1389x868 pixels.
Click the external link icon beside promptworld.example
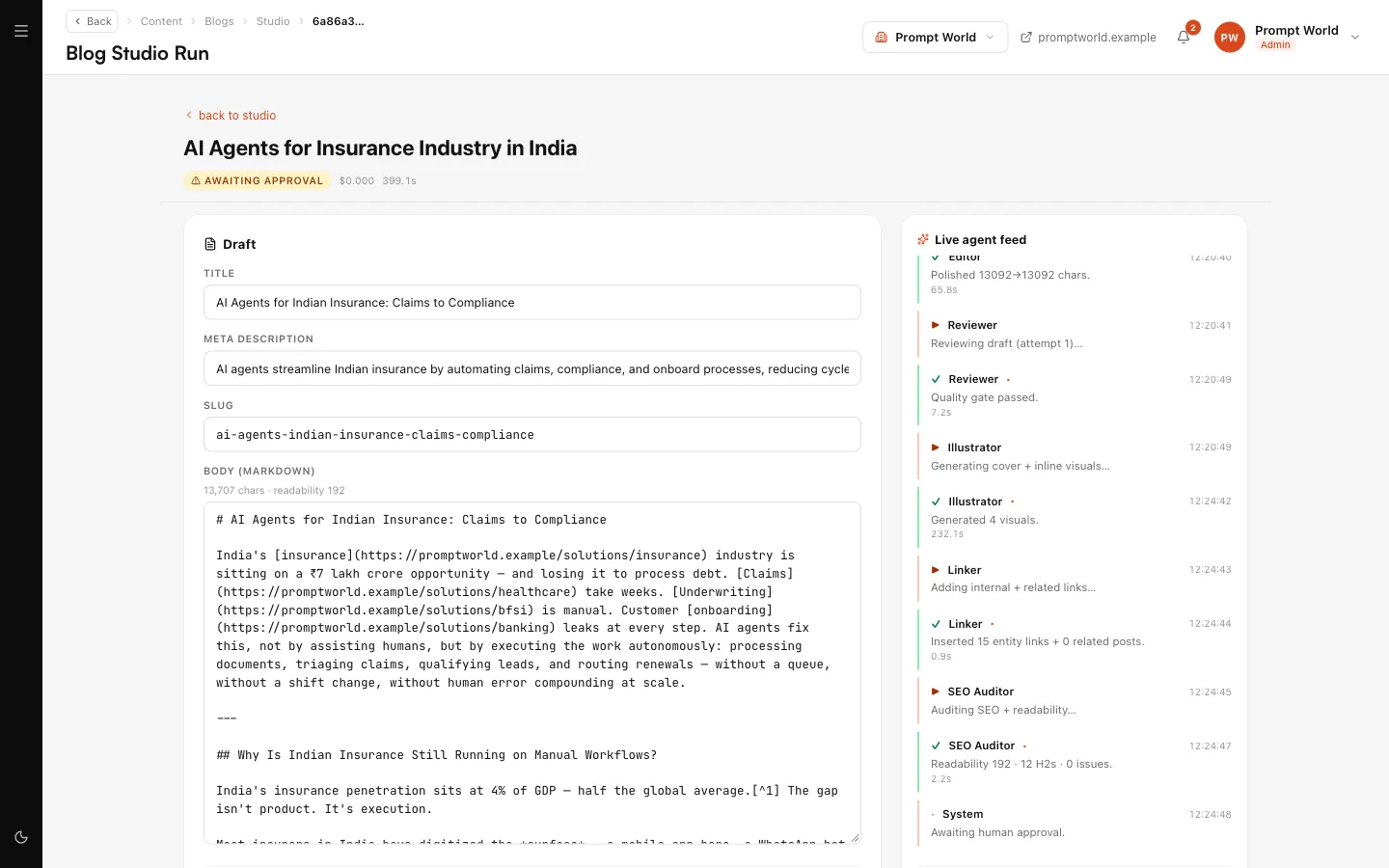(x=1026, y=38)
